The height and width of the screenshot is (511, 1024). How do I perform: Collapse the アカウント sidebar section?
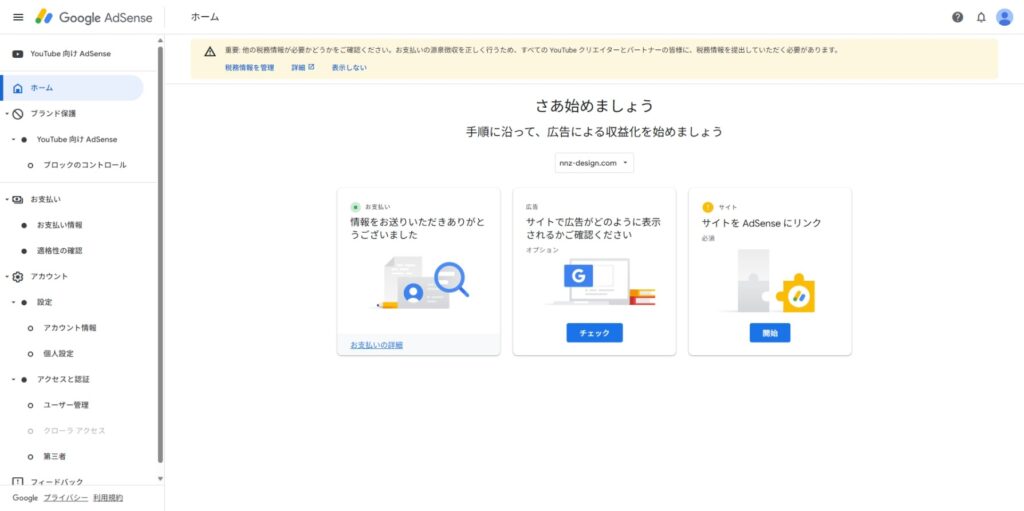coord(7,277)
